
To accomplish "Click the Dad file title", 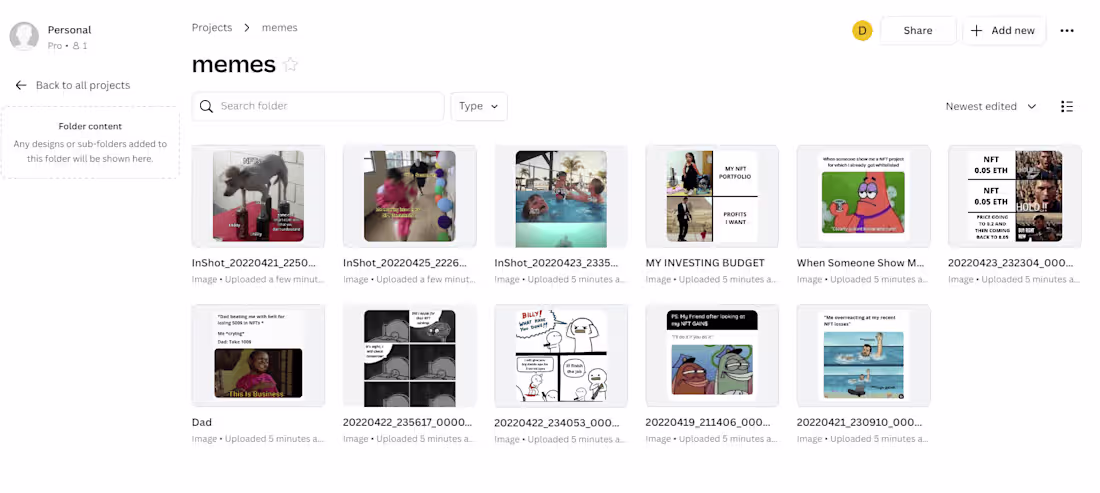I will pyautogui.click(x=202, y=423).
